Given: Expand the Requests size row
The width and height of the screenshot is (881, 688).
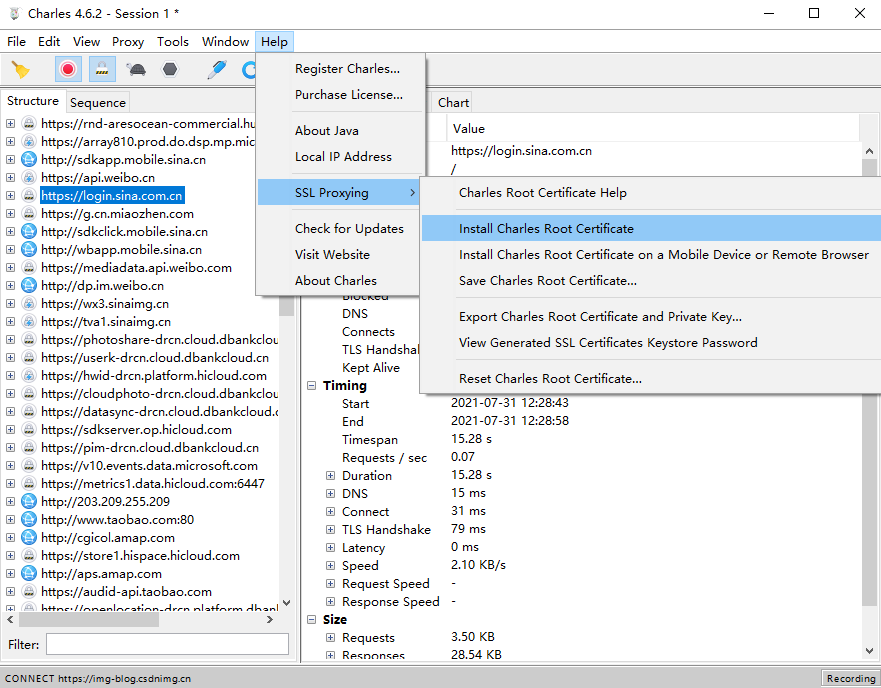Looking at the screenshot, I should 330,637.
